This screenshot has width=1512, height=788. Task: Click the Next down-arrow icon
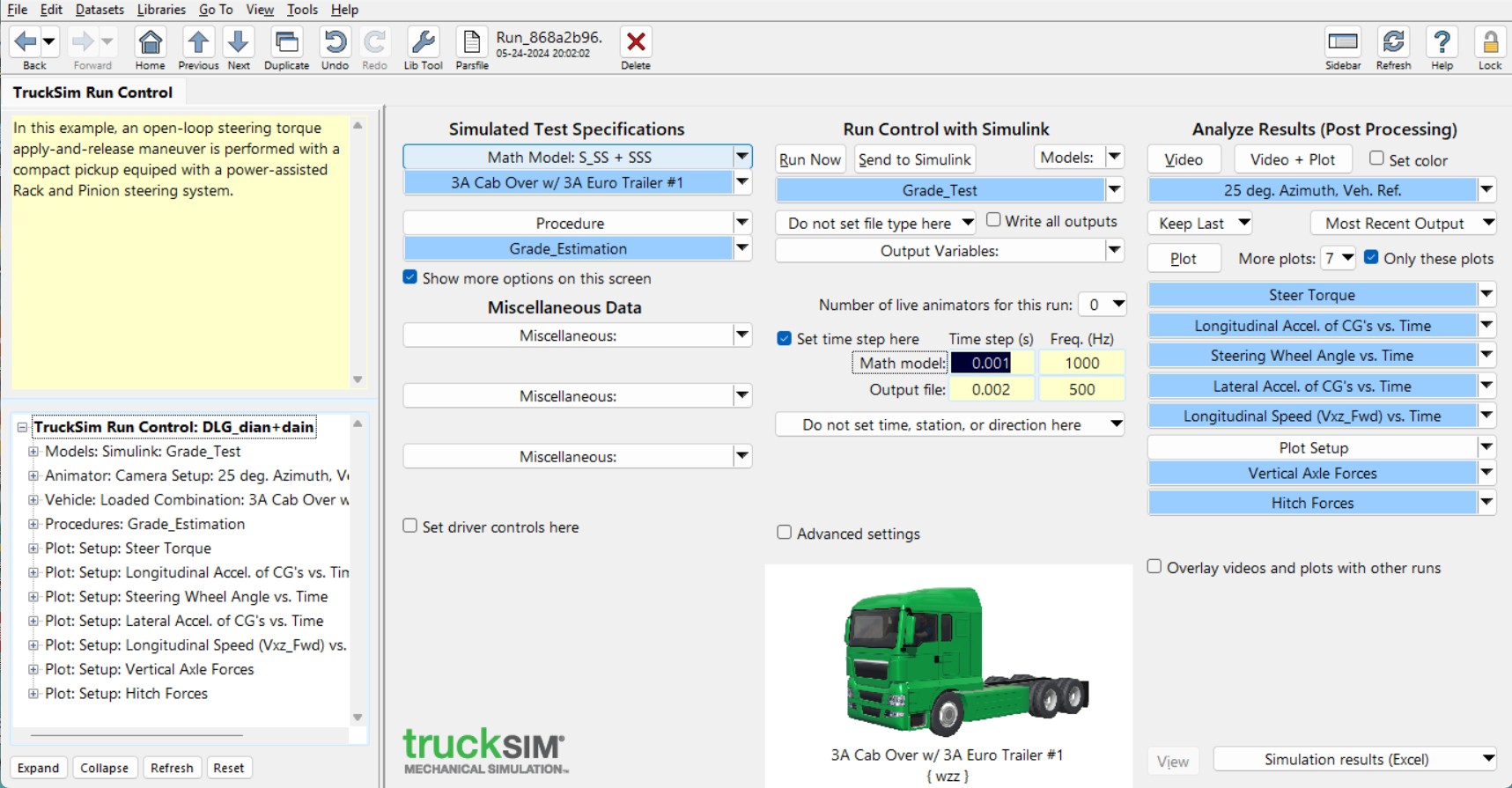coord(239,41)
